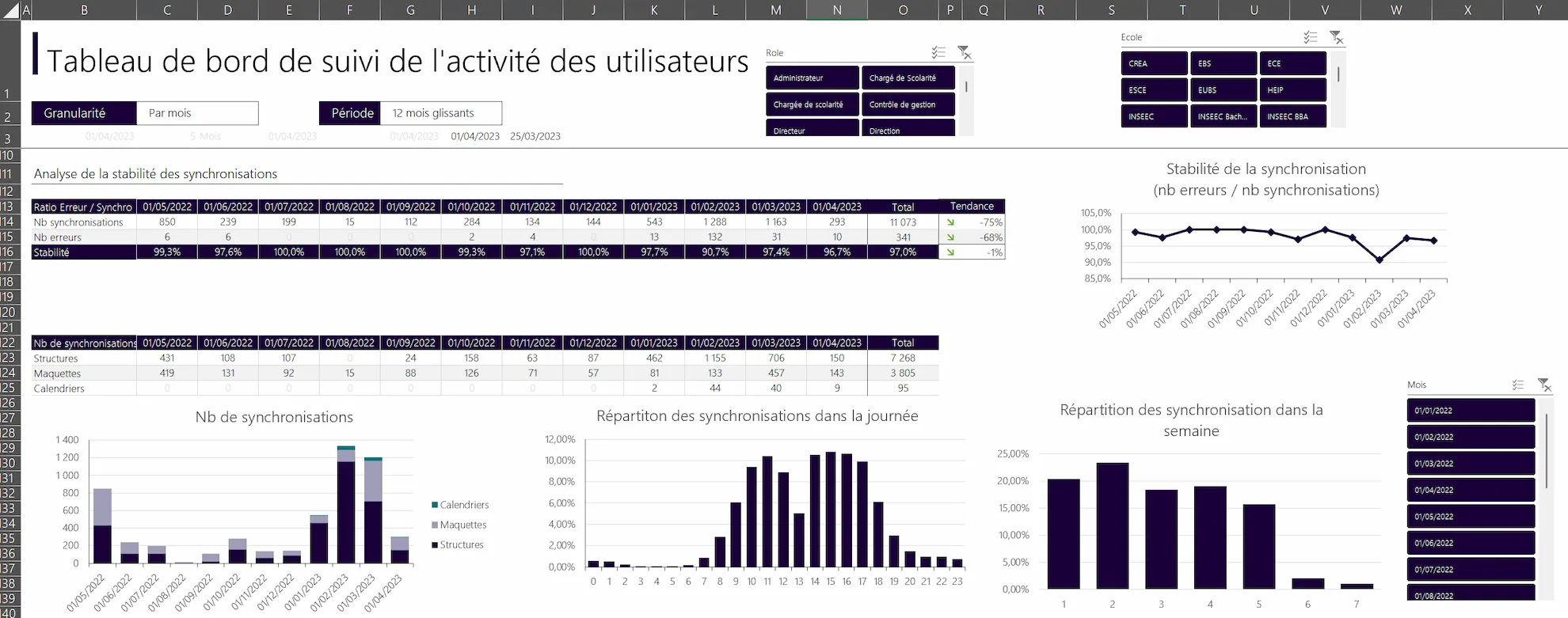Clear the filter on the Role slicer
The image size is (1568, 618).
pos(964,53)
